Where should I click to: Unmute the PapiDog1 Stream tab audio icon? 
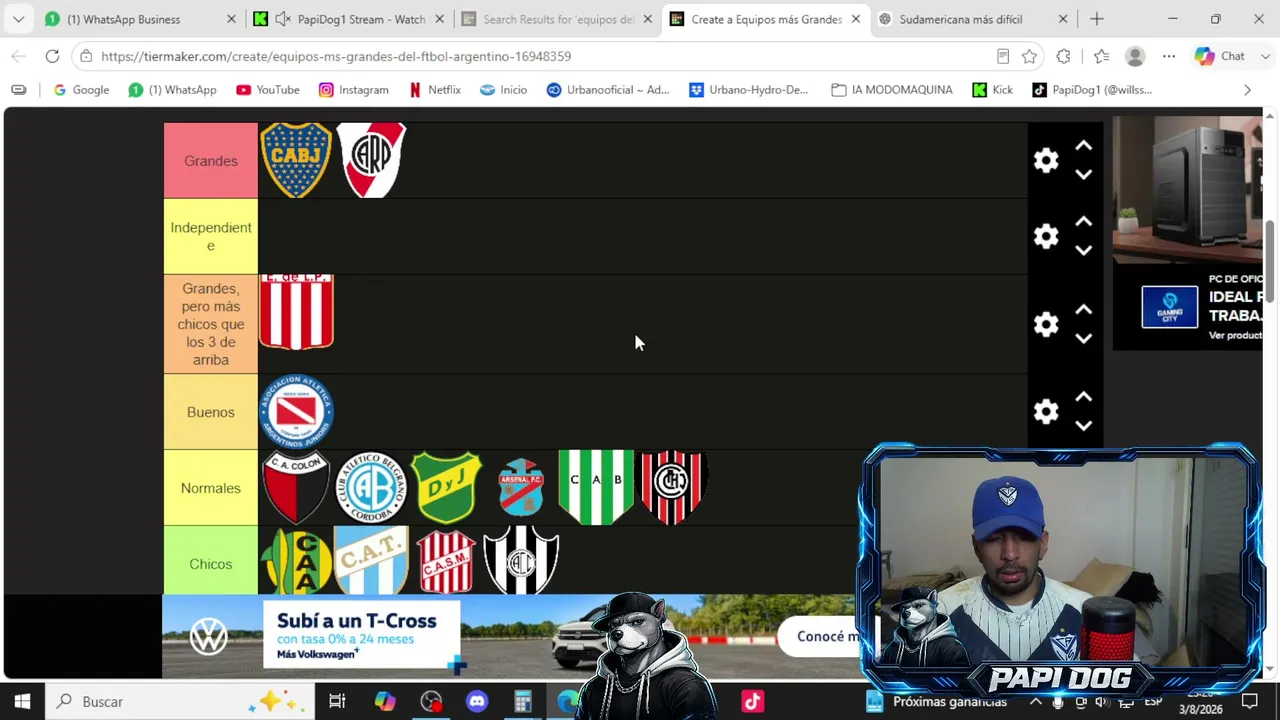(282, 19)
